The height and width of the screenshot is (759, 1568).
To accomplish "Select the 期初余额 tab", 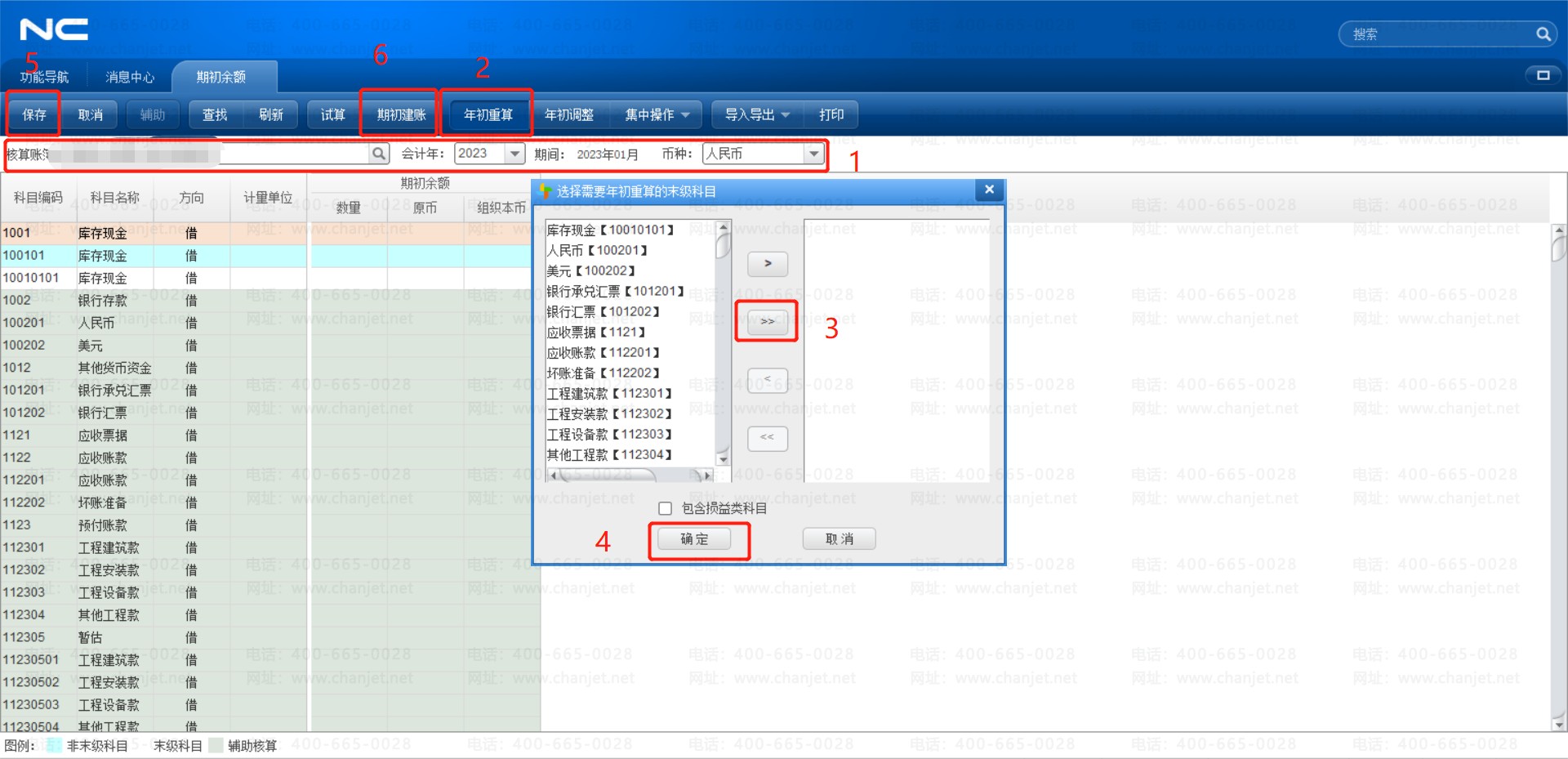I will [221, 77].
